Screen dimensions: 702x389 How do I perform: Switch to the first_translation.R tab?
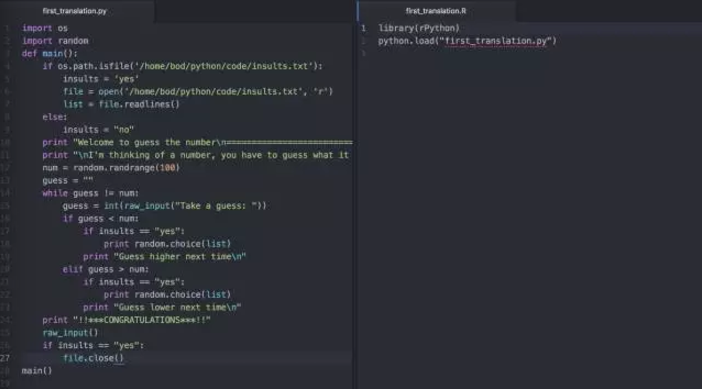click(436, 11)
